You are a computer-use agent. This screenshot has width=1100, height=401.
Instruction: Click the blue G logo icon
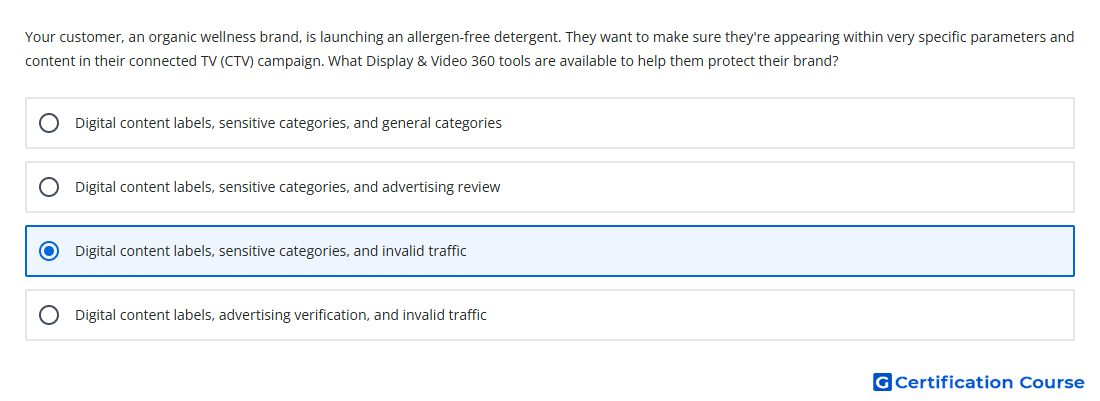click(882, 382)
